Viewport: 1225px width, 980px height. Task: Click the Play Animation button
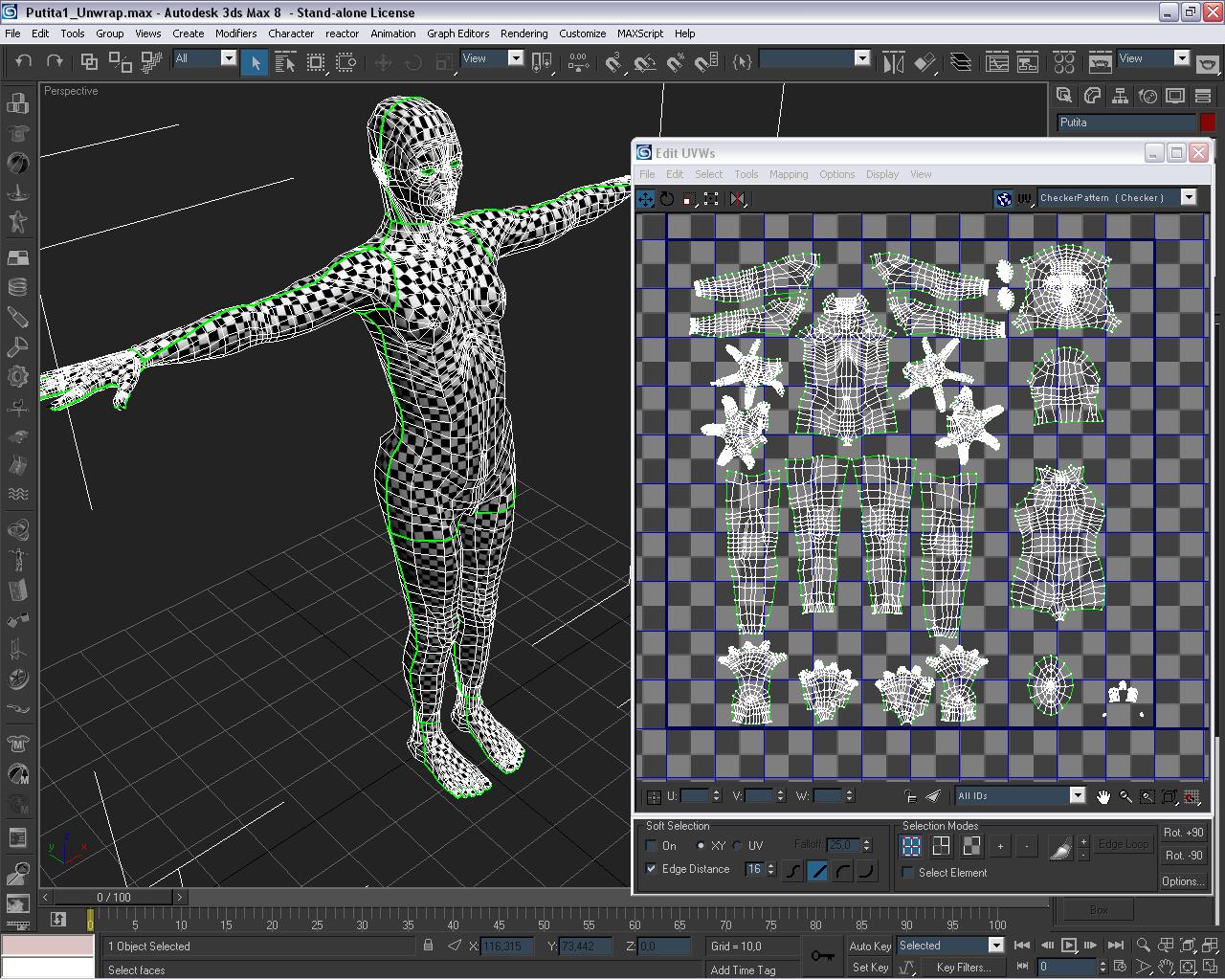pyautogui.click(x=1069, y=946)
